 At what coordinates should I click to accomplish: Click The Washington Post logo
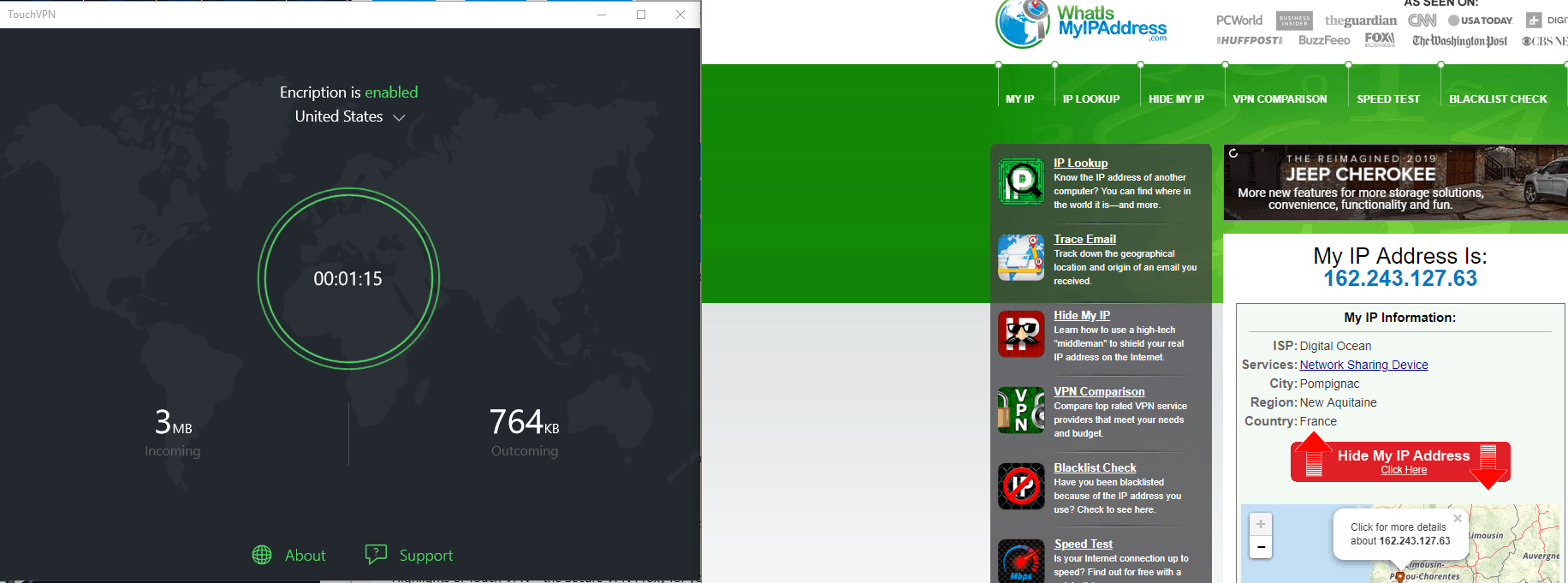[x=1459, y=41]
